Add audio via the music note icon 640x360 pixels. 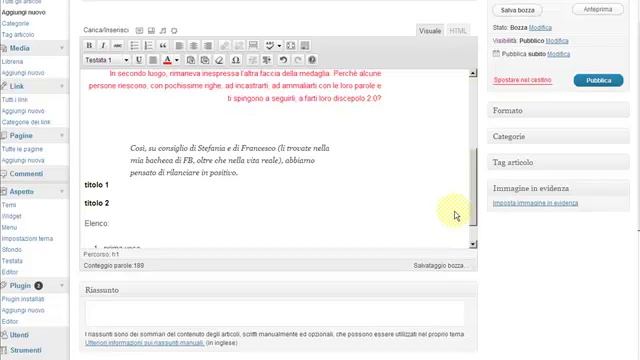click(x=162, y=31)
